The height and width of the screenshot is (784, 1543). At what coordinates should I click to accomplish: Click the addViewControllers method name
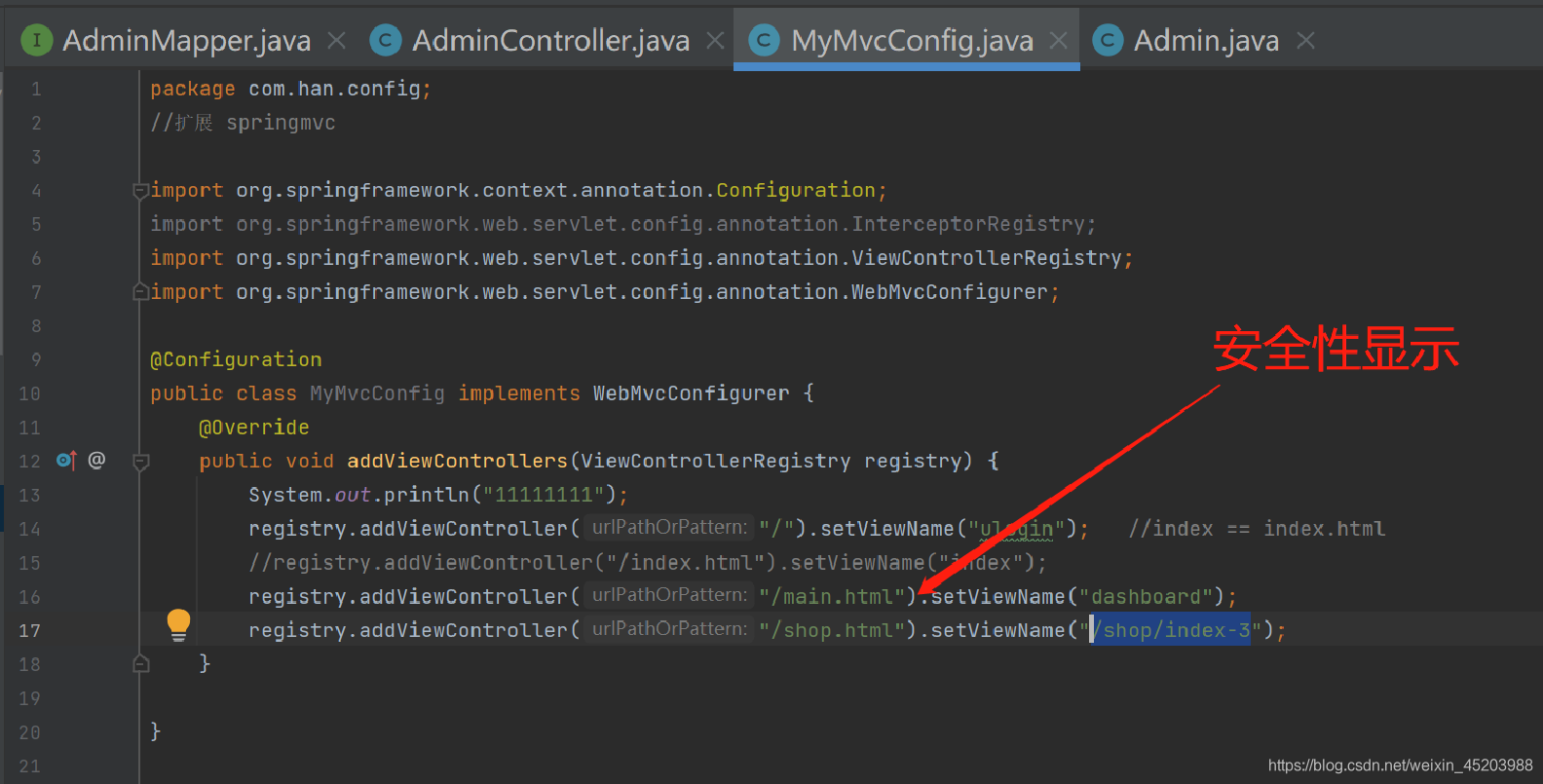(457, 461)
